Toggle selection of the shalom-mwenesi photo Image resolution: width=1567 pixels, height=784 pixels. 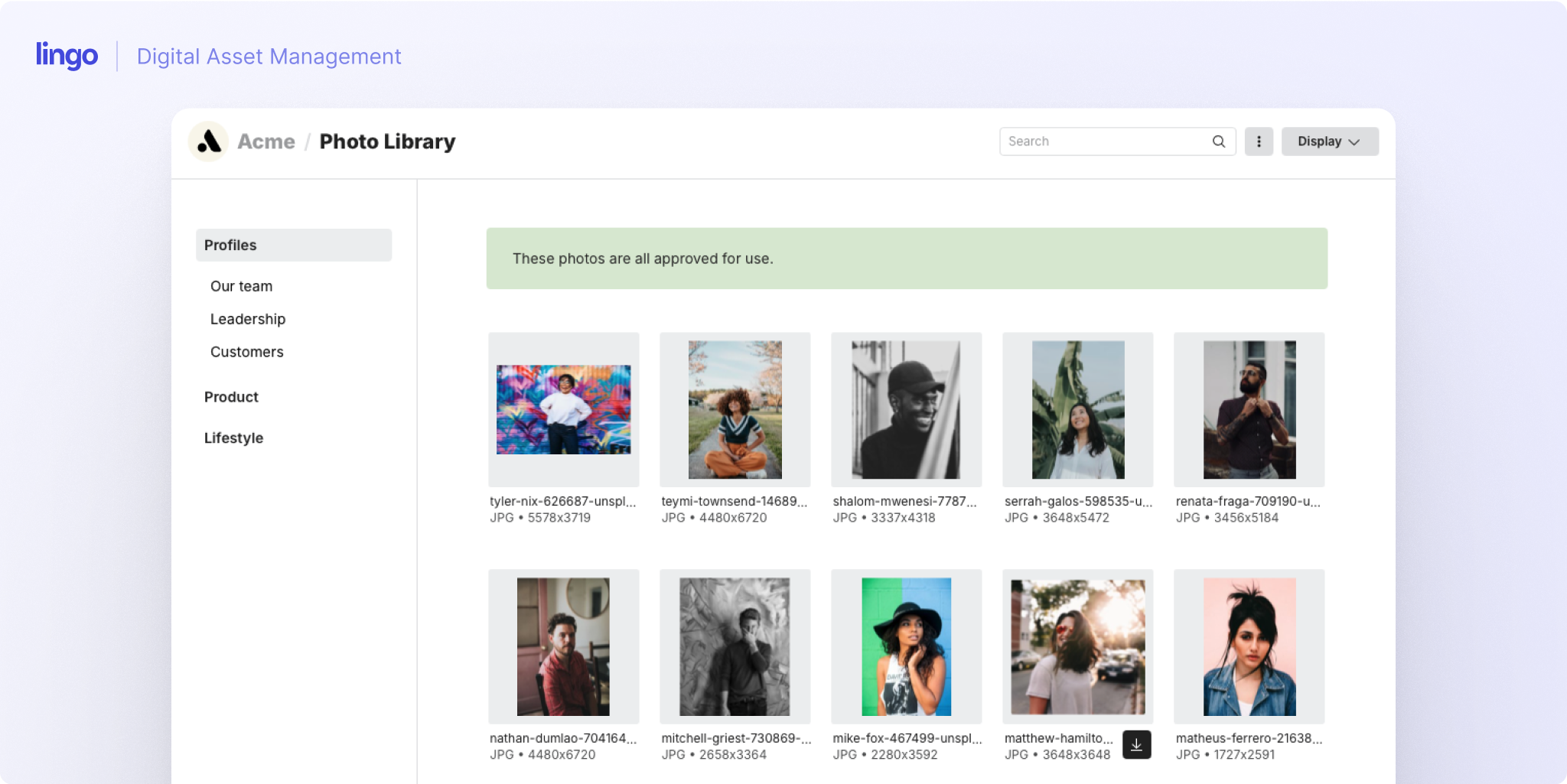click(906, 409)
